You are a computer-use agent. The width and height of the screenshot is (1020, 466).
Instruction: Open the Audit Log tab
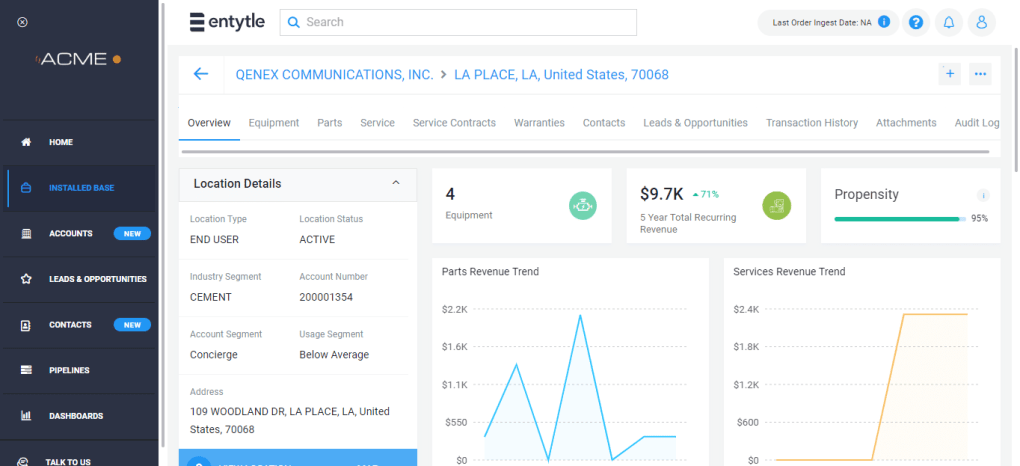[977, 122]
